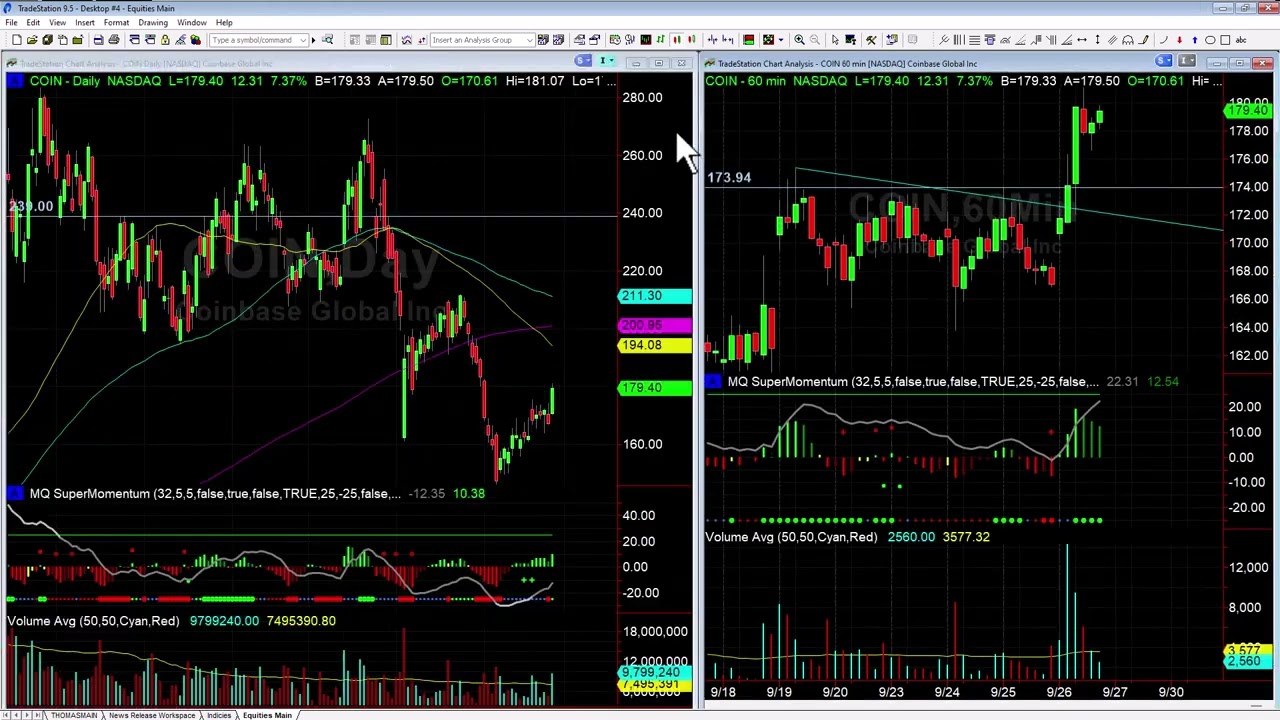
Task: Click the New document toolbar icon
Action: pyautogui.click(x=17, y=40)
